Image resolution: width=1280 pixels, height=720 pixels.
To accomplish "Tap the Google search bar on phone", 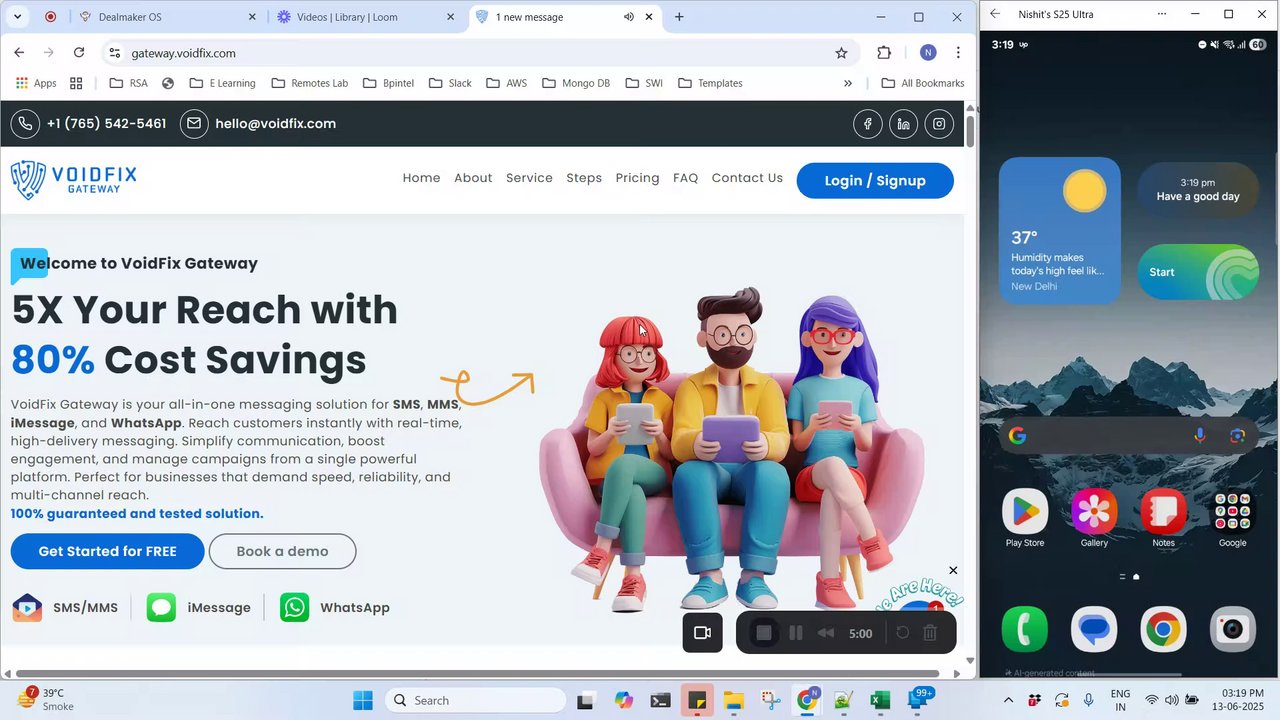I will click(1128, 436).
